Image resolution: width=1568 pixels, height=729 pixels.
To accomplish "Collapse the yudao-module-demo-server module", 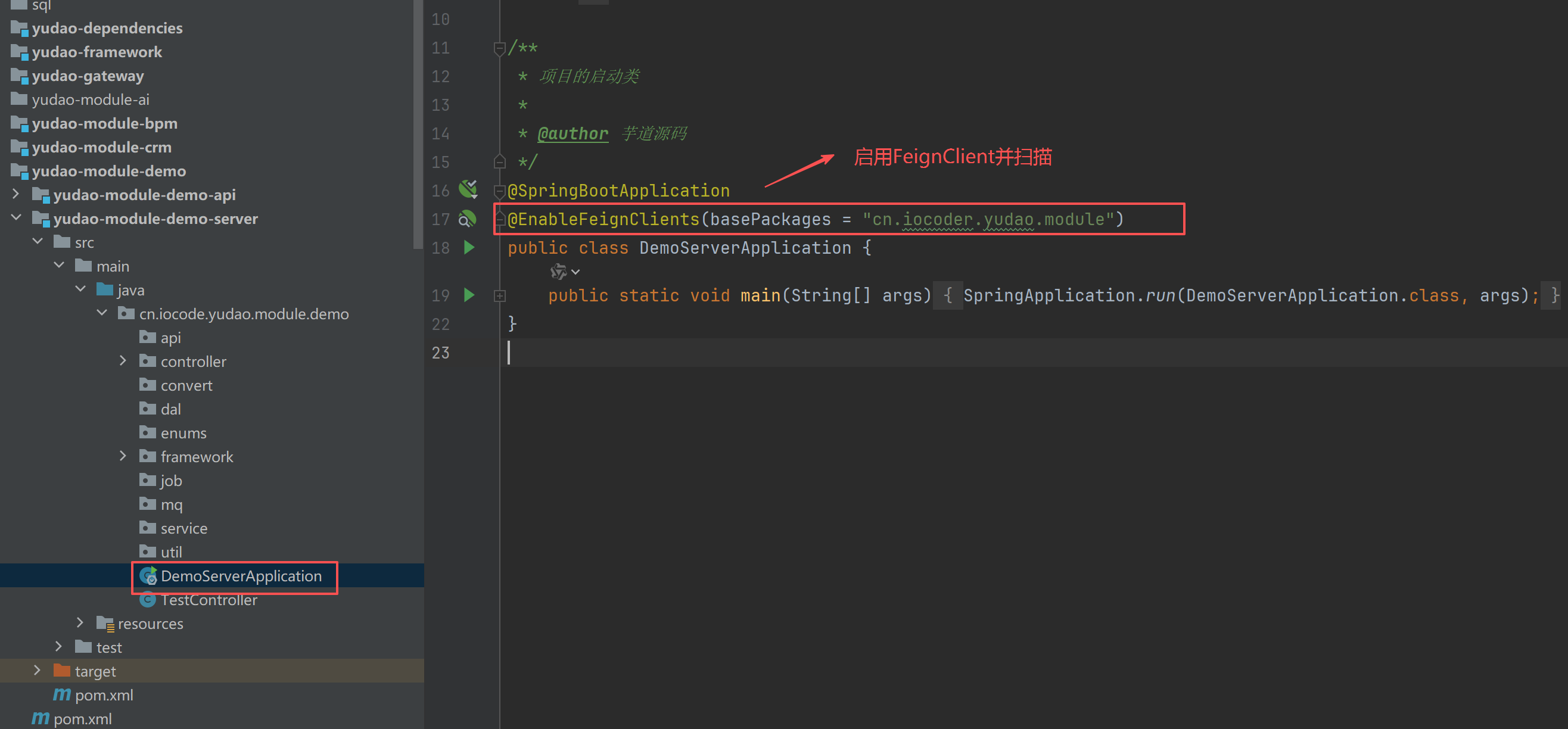I will [16, 218].
